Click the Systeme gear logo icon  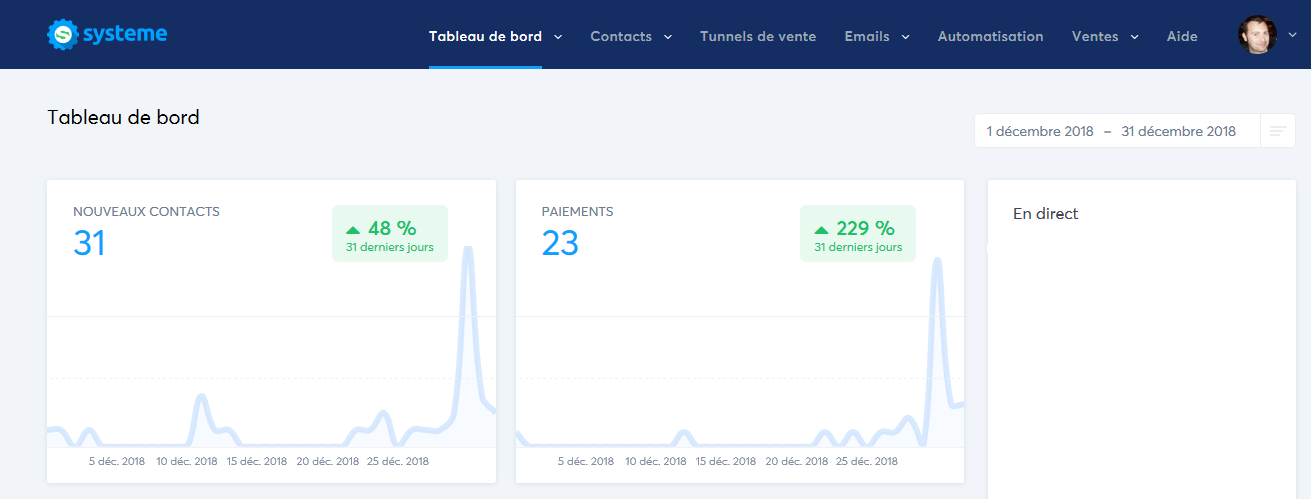63,35
